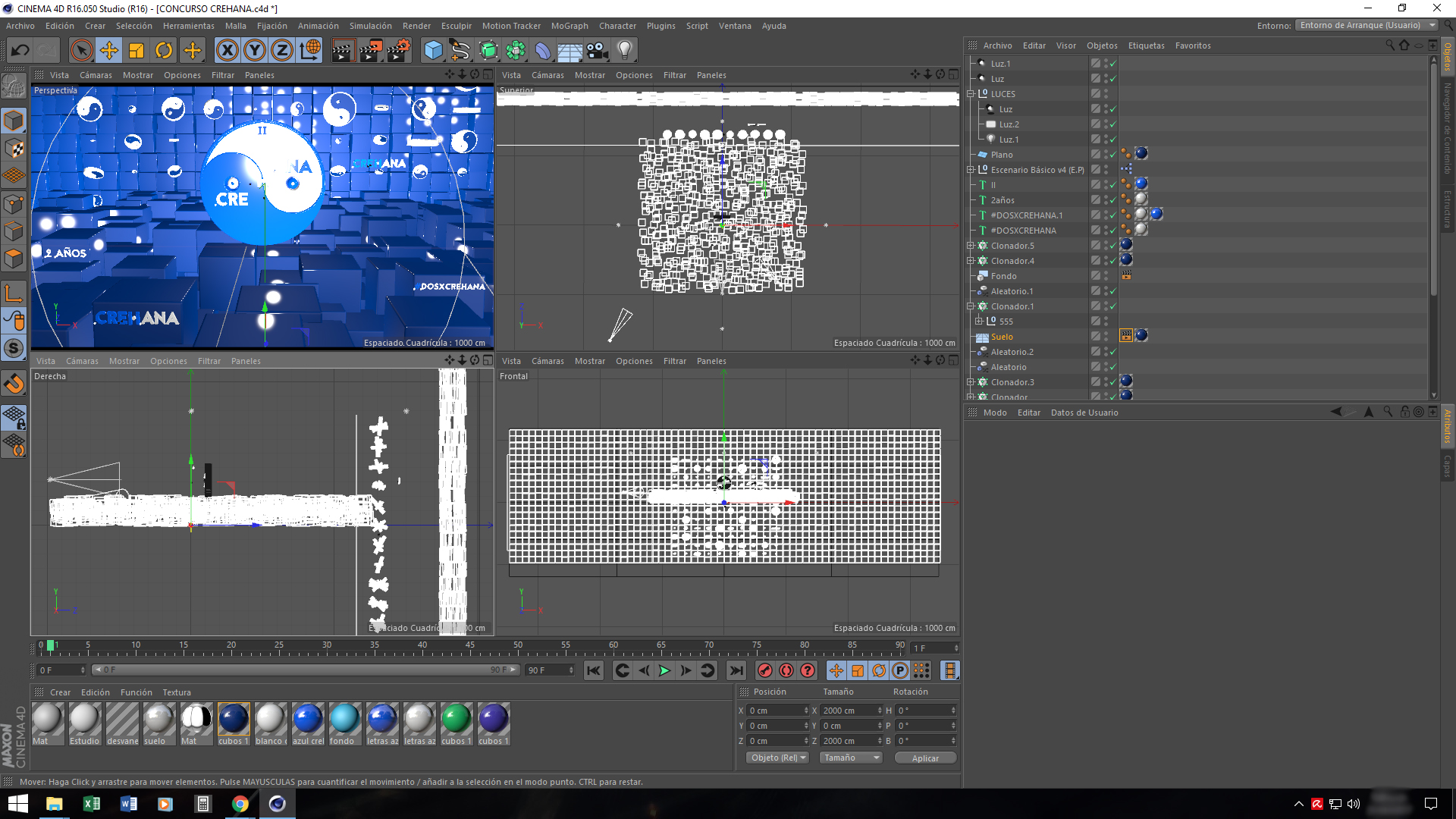1456x819 pixels.
Task: Activate the Move tool in top toolbar
Action: click(x=109, y=51)
